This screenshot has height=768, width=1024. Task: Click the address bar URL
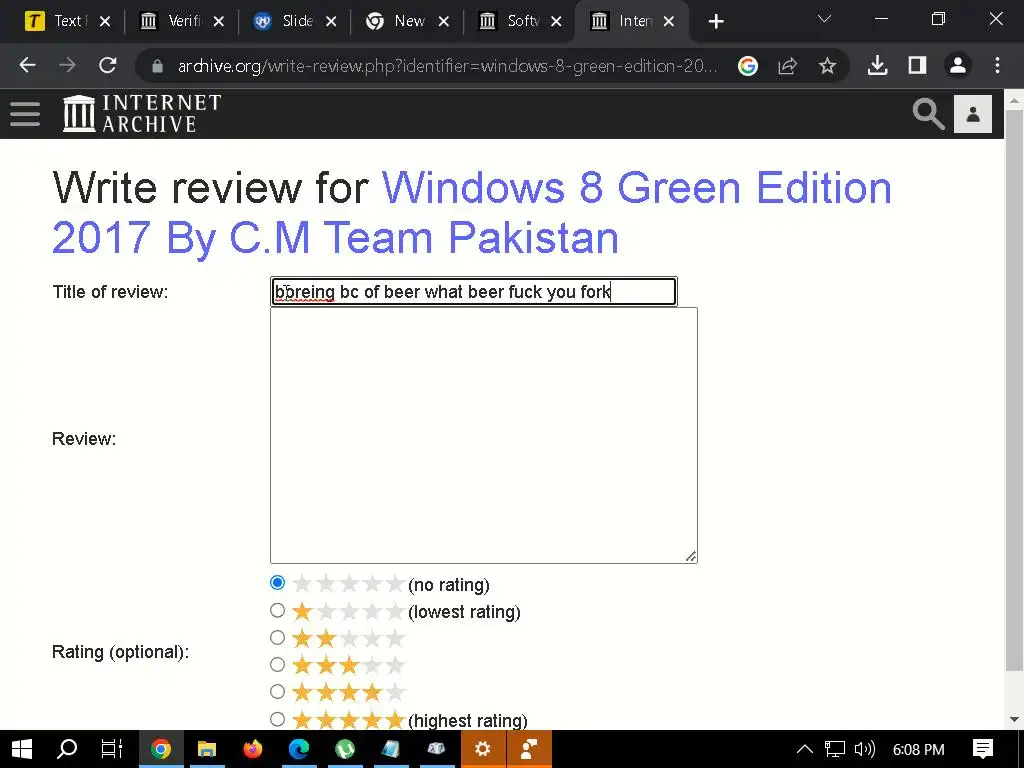pyautogui.click(x=447, y=66)
